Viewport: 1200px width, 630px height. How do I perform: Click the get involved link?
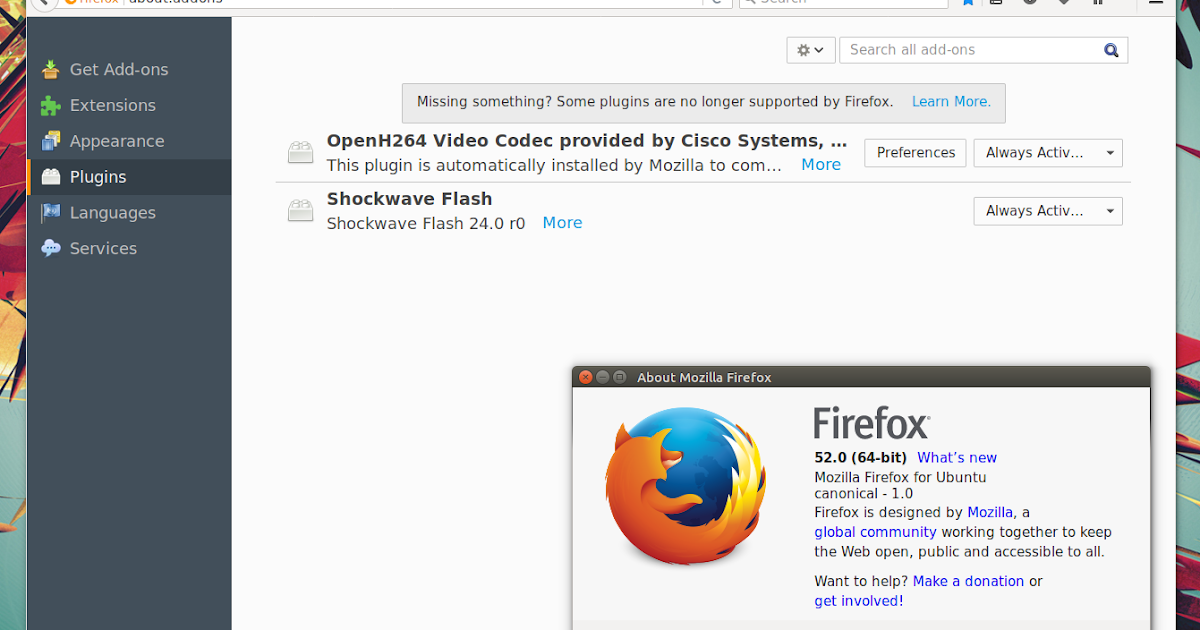857,601
